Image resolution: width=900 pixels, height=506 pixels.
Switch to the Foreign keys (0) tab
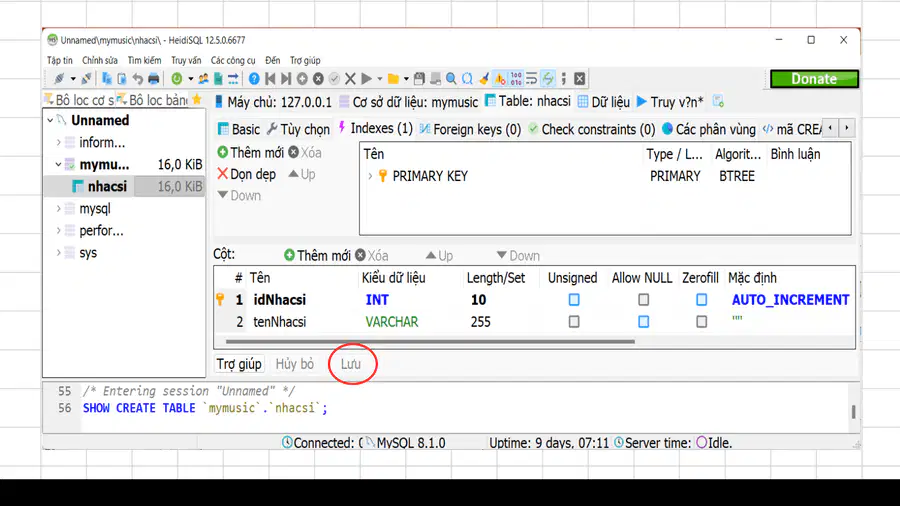[470, 129]
